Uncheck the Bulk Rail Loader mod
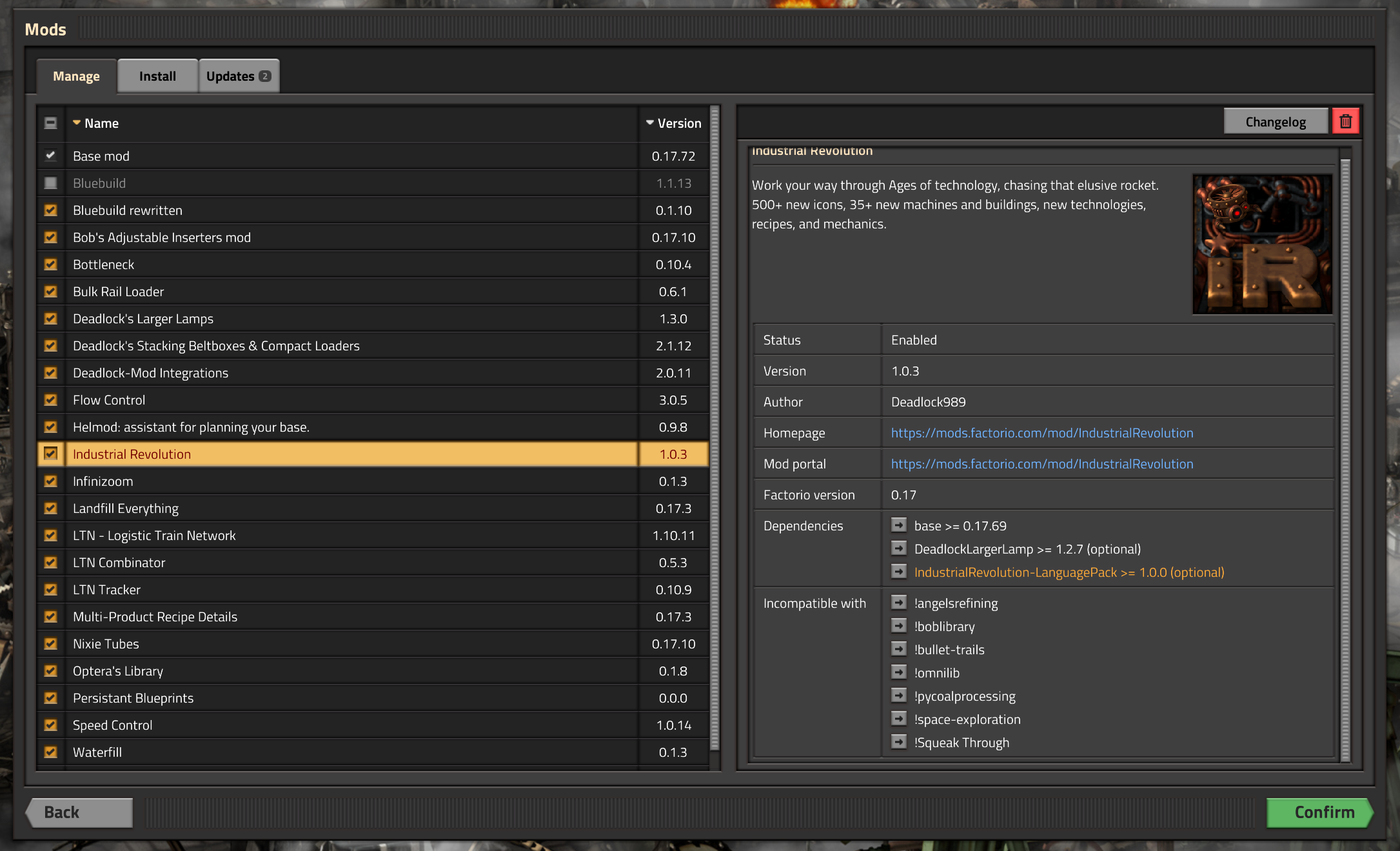 (50, 292)
